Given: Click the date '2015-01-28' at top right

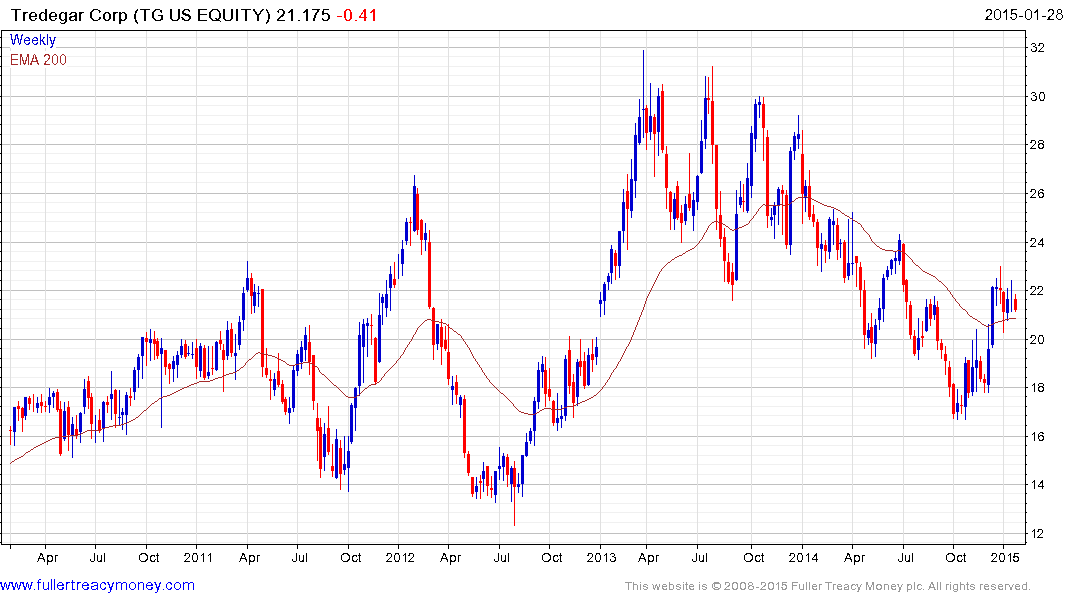Looking at the screenshot, I should (x=1024, y=14).
